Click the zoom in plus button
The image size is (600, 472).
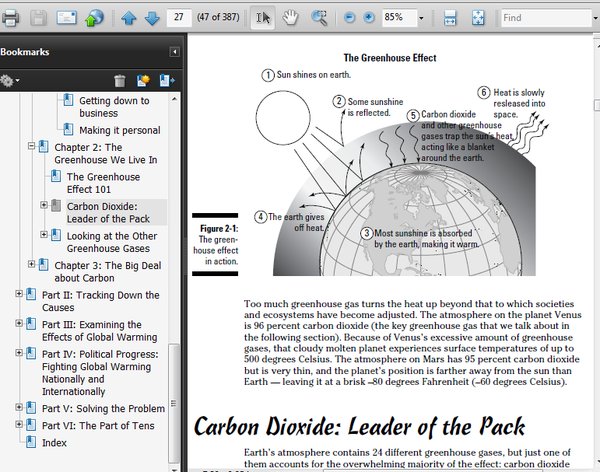tap(367, 18)
